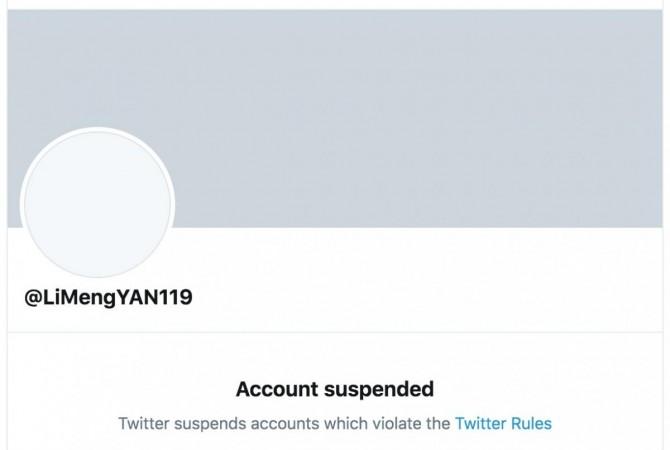Click the empty circular profile avatar
Viewport: 670px width, 450px height.
pyautogui.click(x=97, y=203)
